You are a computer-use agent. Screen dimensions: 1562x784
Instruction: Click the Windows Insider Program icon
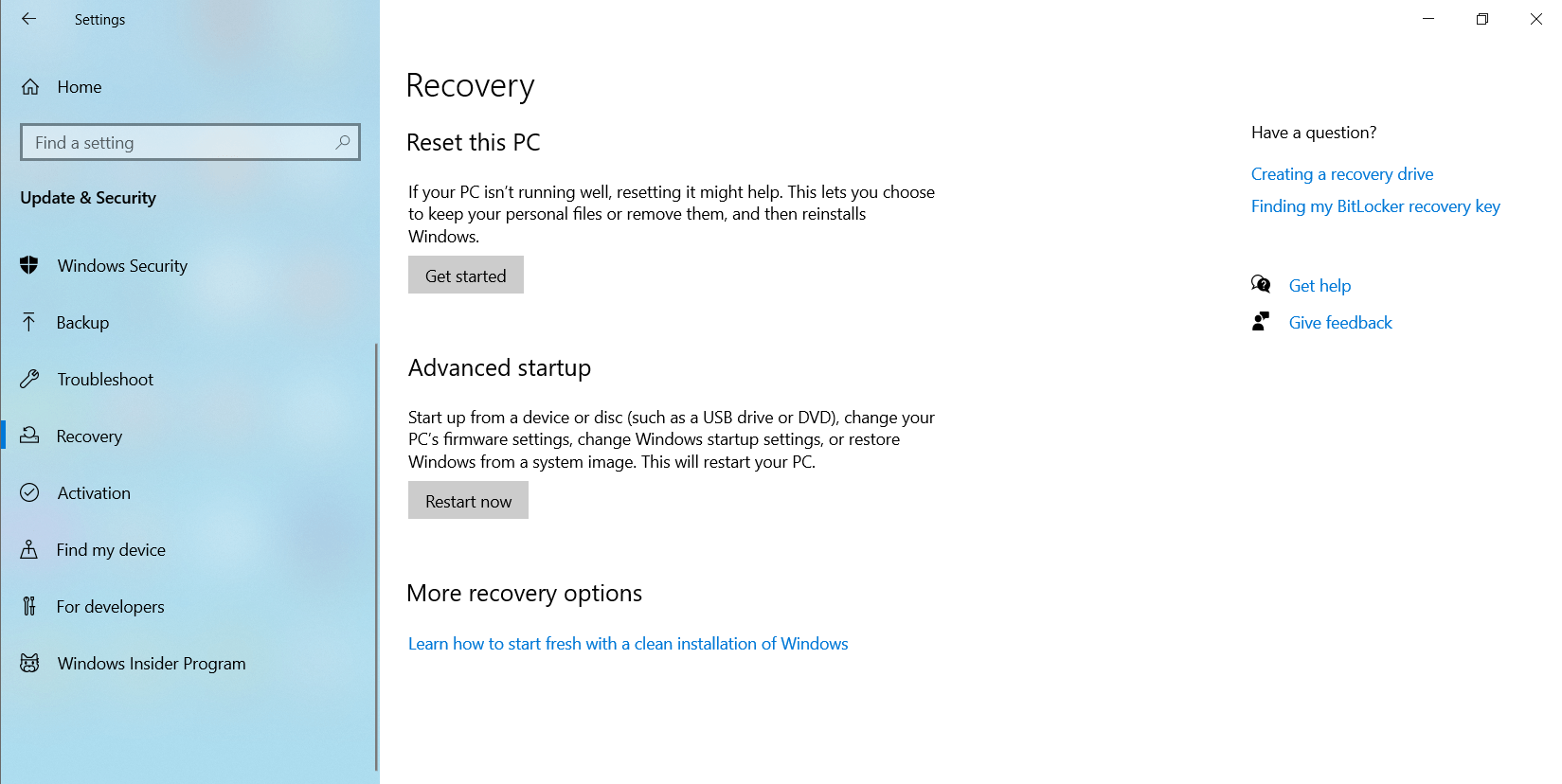point(29,663)
